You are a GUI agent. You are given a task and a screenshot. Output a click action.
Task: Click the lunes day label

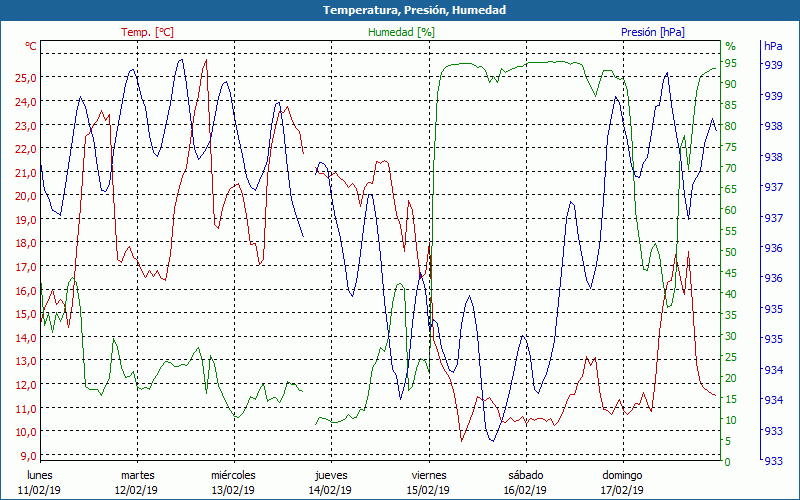pos(40,475)
